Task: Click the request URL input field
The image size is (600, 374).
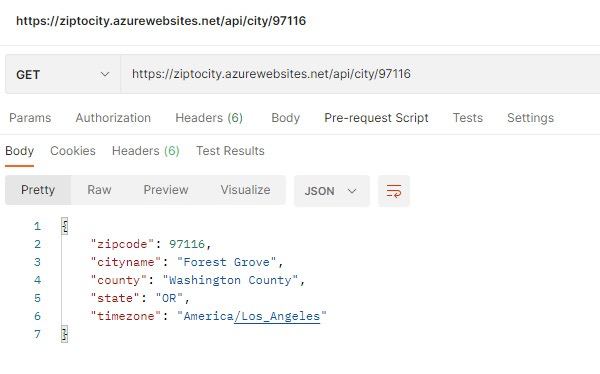Action: pos(360,74)
